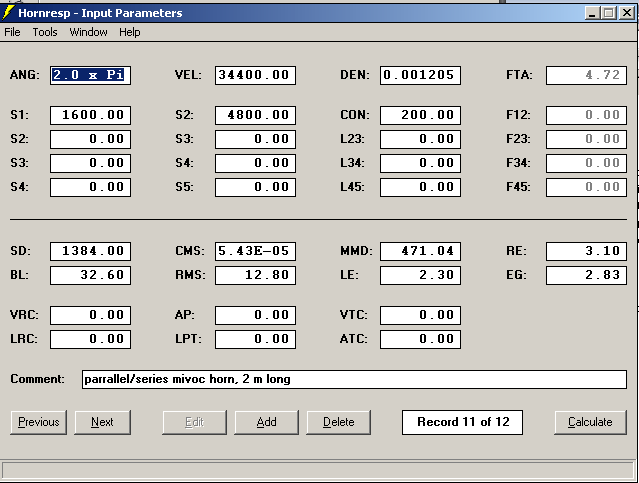639x483 pixels.
Task: Open the Window menu
Action: pyautogui.click(x=88, y=32)
